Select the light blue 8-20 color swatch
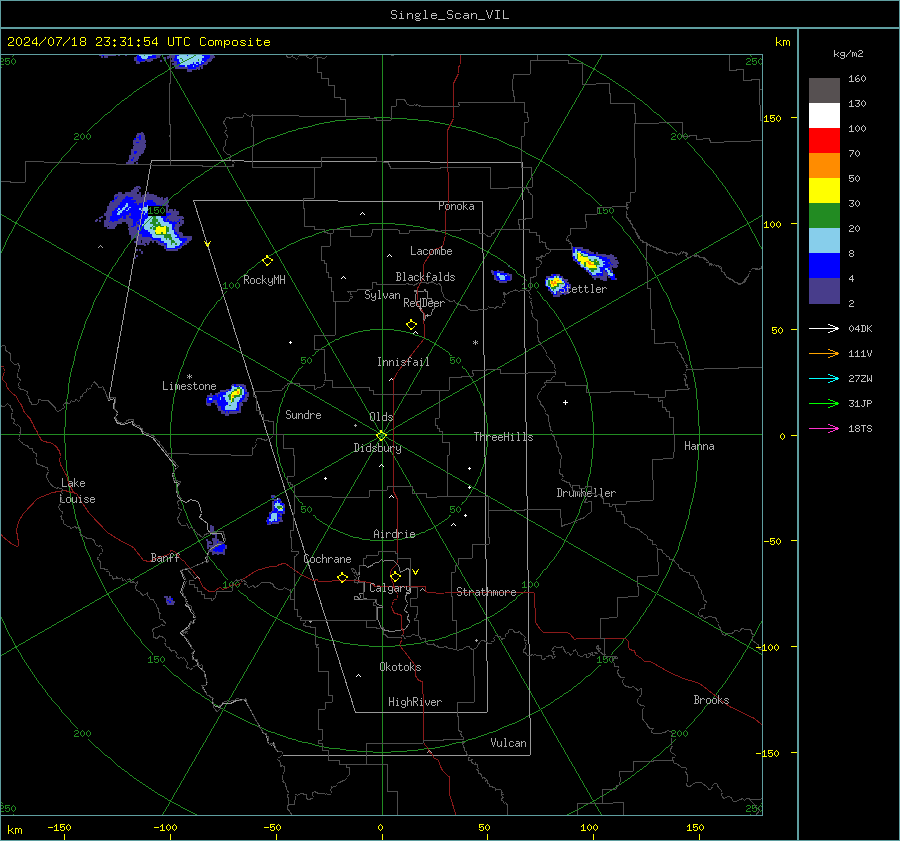Image resolution: width=900 pixels, height=841 pixels. (x=824, y=241)
